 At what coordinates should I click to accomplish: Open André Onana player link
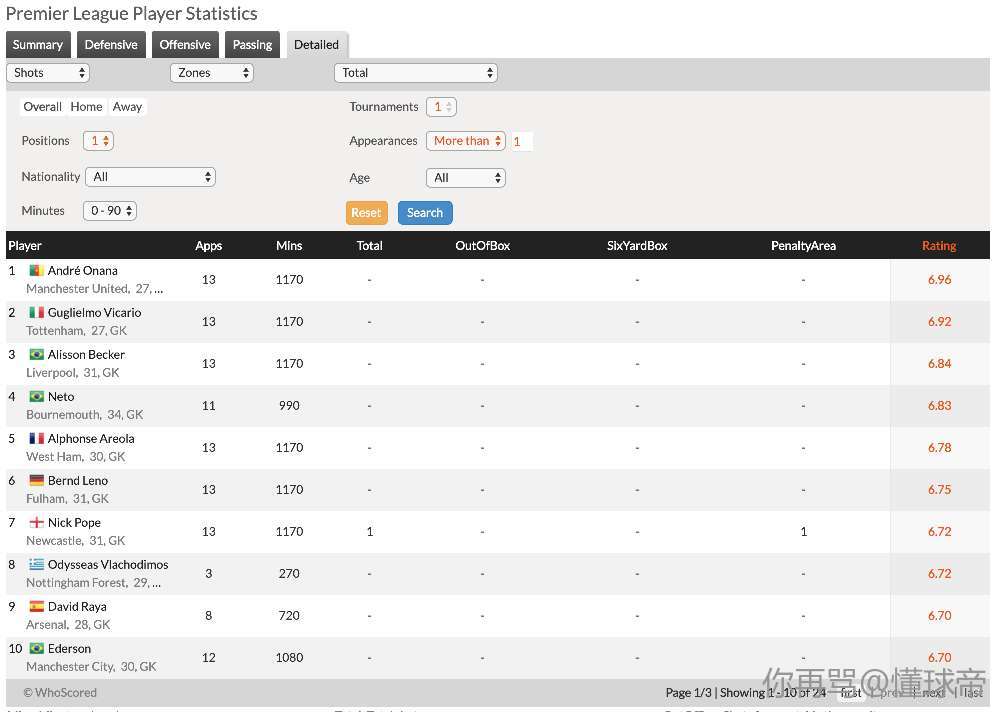(x=83, y=270)
